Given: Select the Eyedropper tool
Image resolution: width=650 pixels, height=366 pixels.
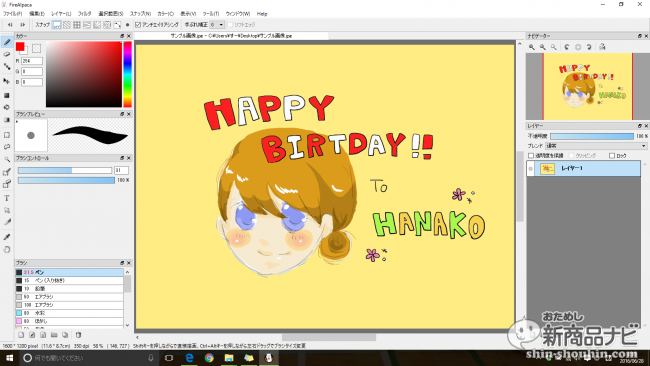Looking at the screenshot, I should click(x=7, y=237).
